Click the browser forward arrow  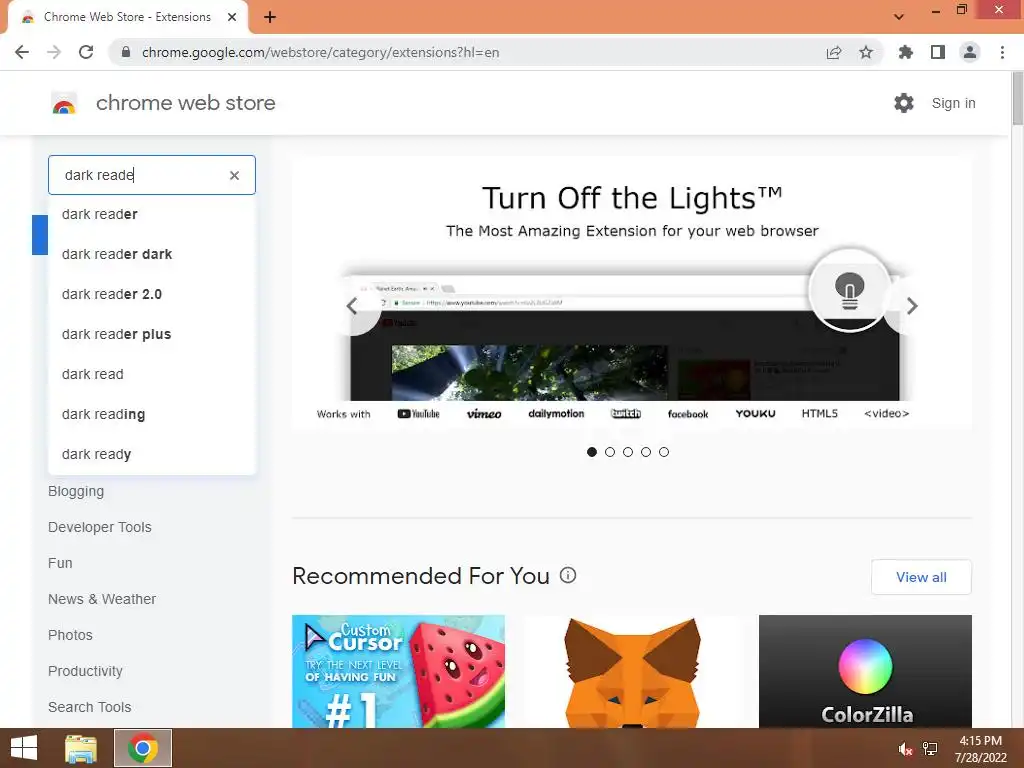pyautogui.click(x=54, y=52)
